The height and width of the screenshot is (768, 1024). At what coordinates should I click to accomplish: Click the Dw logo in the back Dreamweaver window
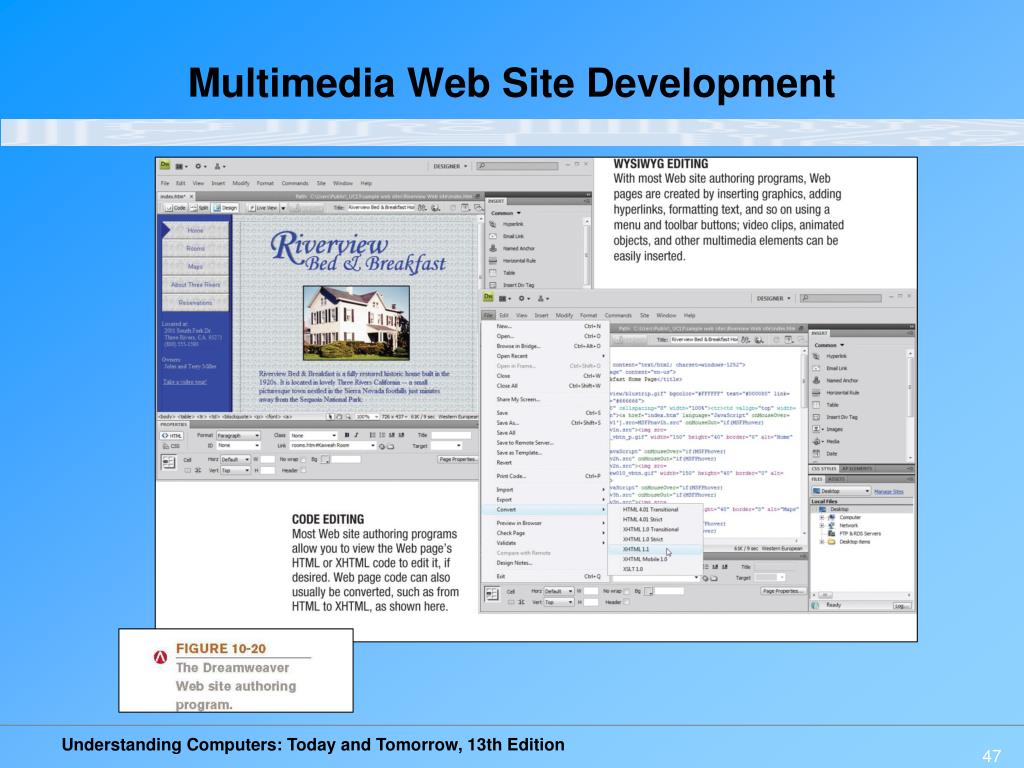165,166
